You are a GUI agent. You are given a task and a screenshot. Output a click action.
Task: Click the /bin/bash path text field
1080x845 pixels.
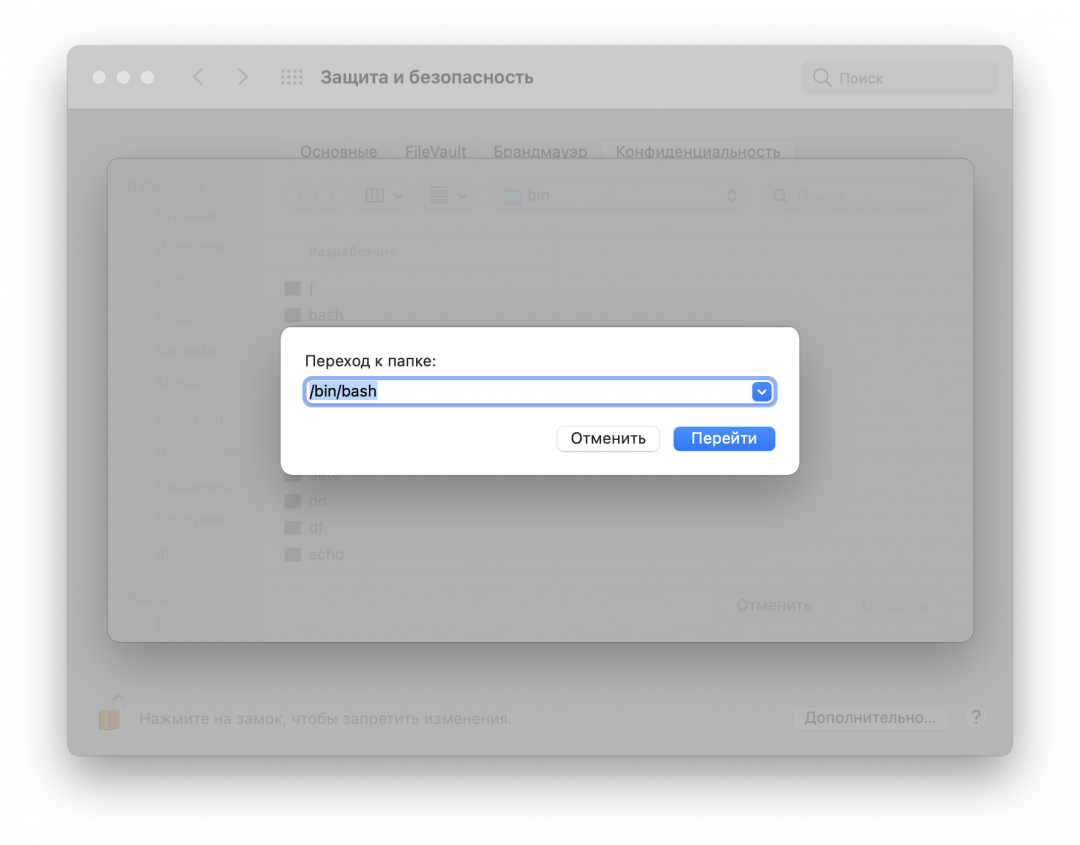click(x=528, y=392)
